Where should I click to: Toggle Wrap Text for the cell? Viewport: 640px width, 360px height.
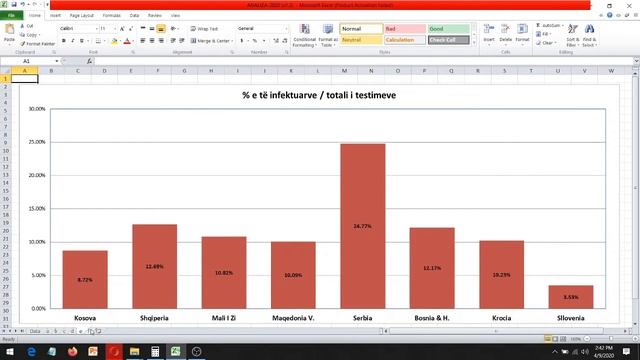(204, 29)
